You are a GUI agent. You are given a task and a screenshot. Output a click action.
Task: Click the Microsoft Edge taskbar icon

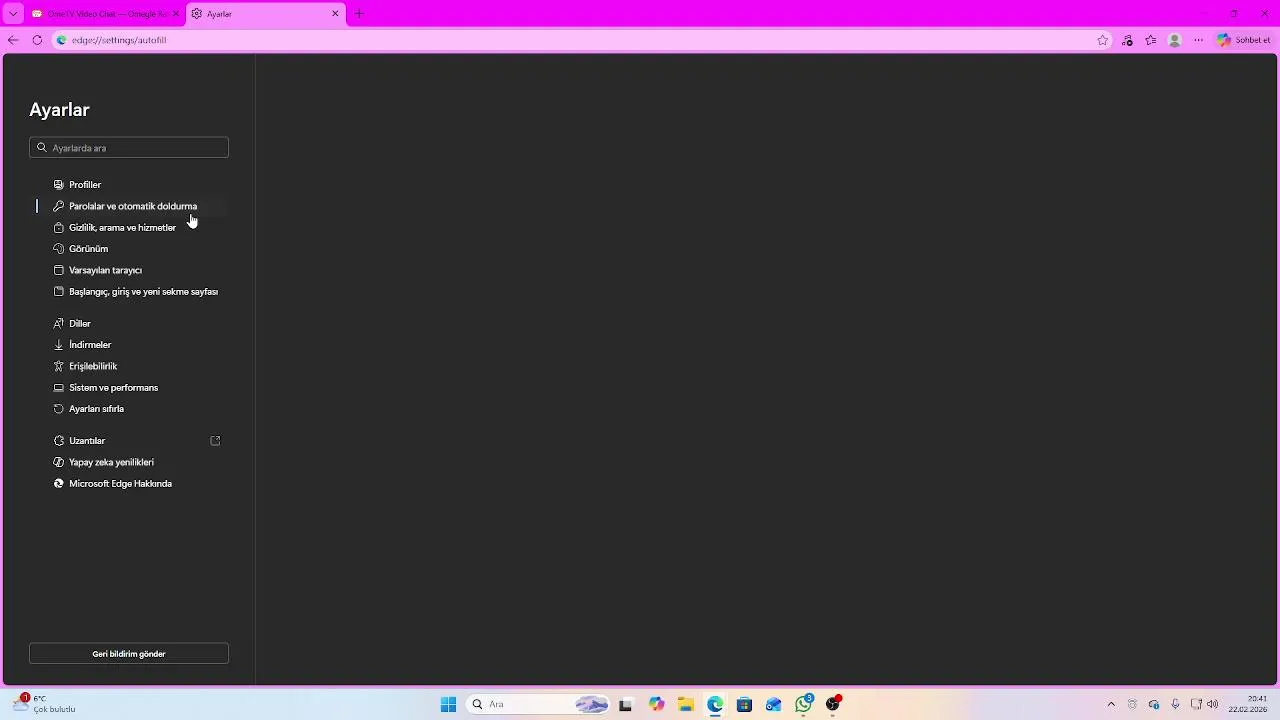[715, 705]
